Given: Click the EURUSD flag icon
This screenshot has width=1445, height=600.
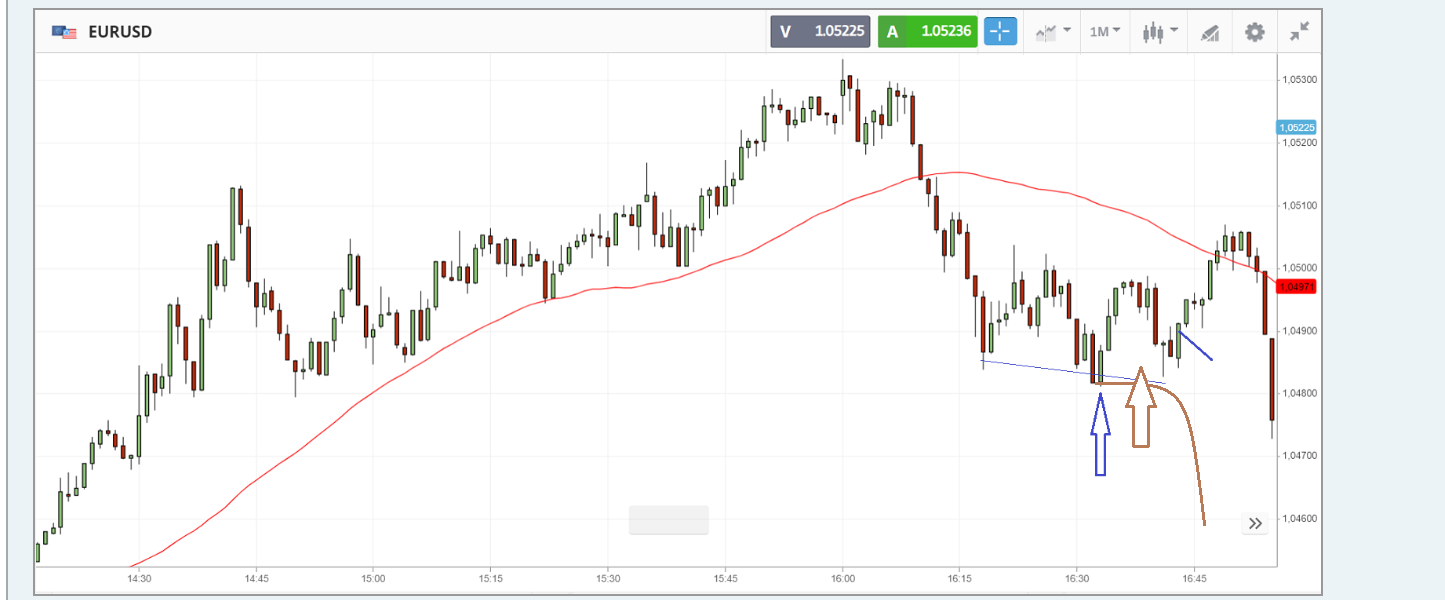Looking at the screenshot, I should 64,32.
